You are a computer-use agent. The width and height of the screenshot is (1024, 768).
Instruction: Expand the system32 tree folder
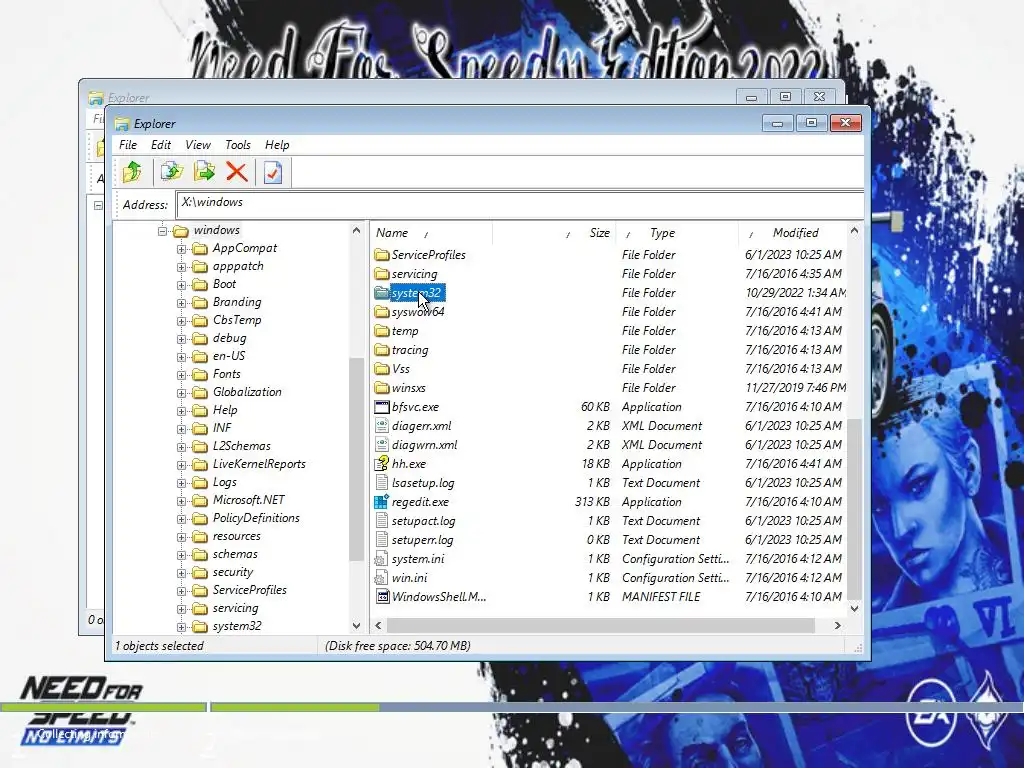pos(182,627)
